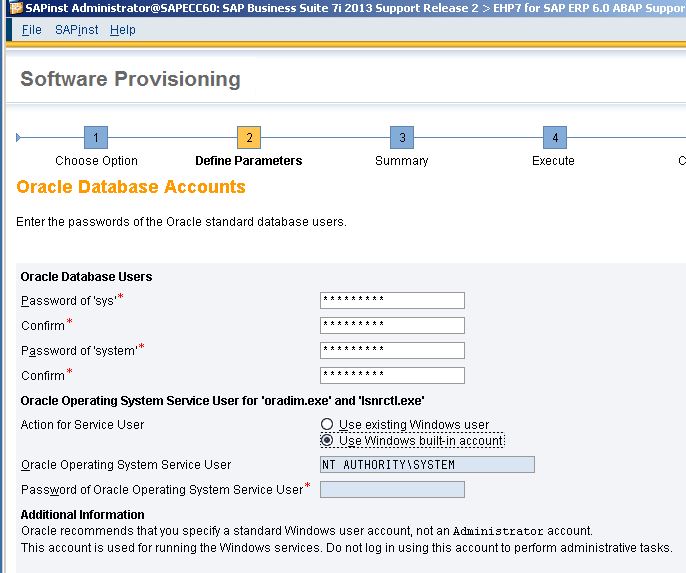Click the SAPinst title bar application icon

[16, 7]
